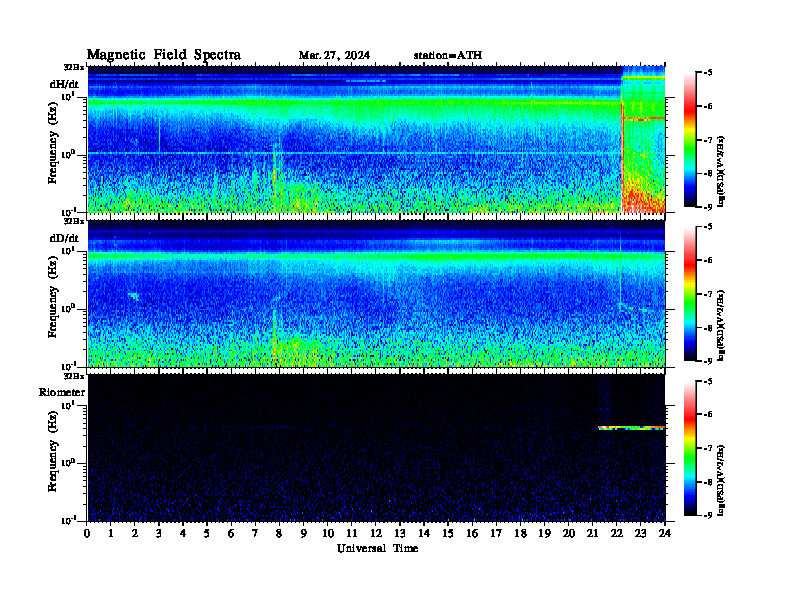792x612 pixels.
Task: Click the 10^1 frequency tick of dD/dt panel
Action: click(69, 250)
